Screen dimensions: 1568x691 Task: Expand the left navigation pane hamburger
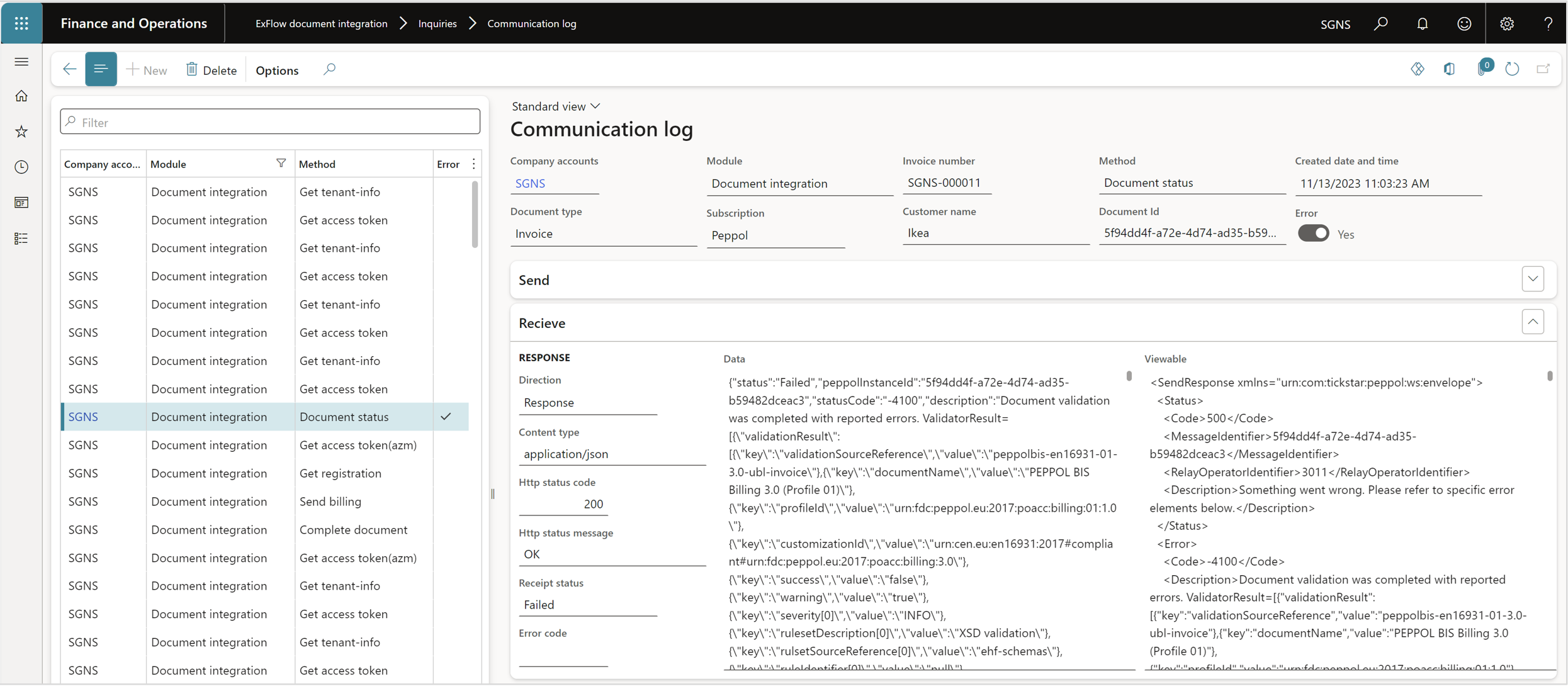coord(21,62)
